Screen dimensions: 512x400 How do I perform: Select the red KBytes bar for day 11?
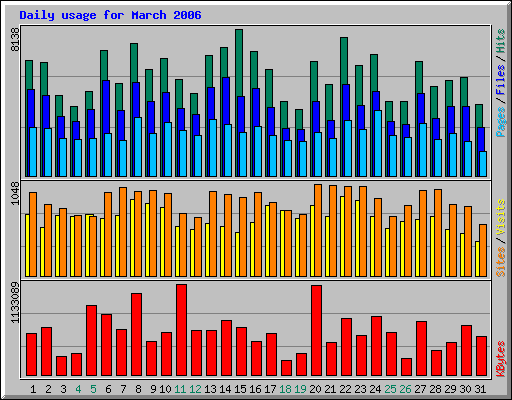click(x=182, y=330)
